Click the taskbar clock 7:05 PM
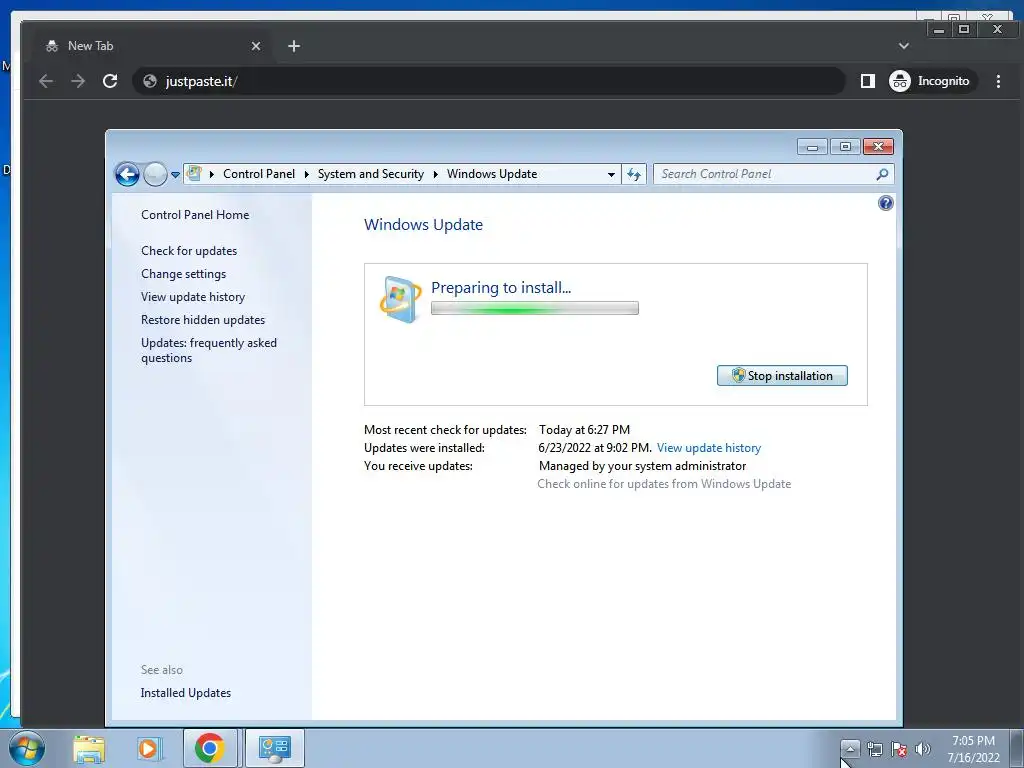Screen dimensions: 1024x768 tap(973, 749)
